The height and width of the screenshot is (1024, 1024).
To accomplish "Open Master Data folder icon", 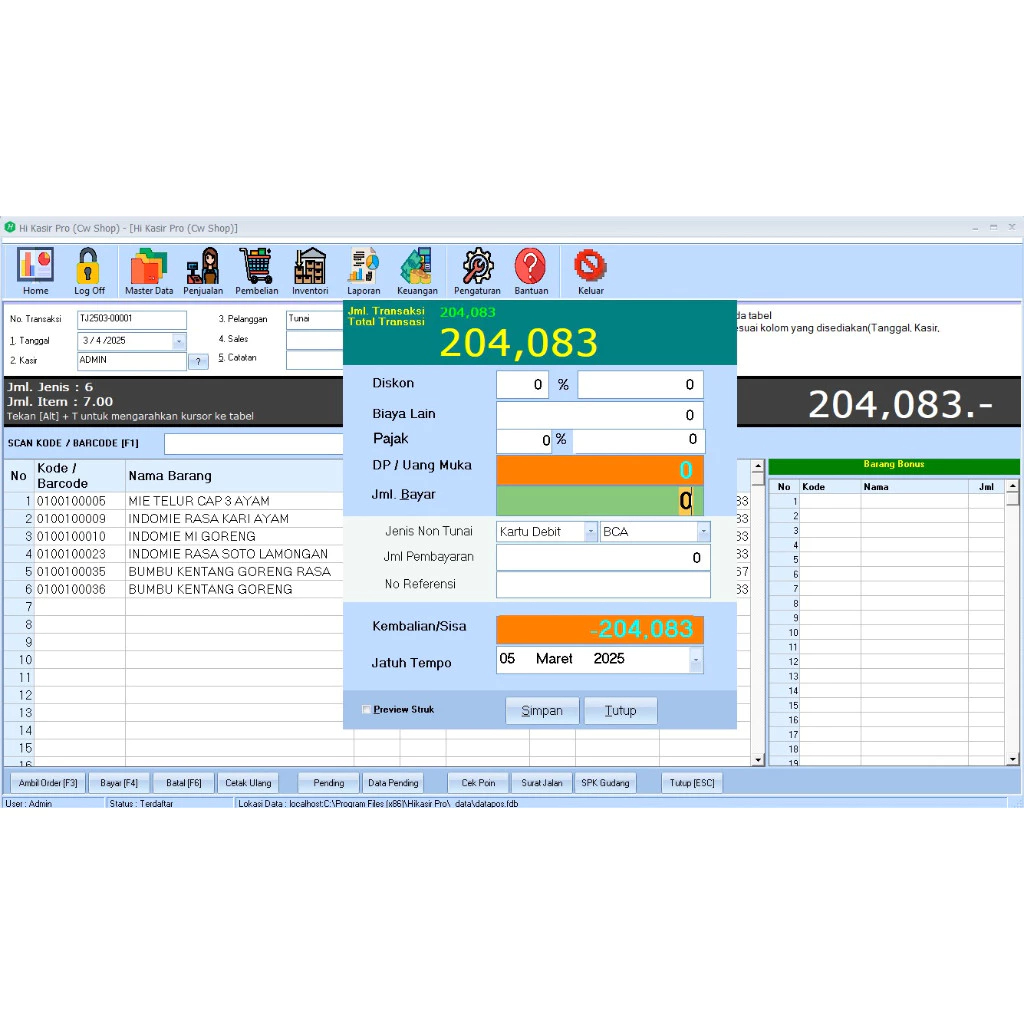I will pos(149,271).
